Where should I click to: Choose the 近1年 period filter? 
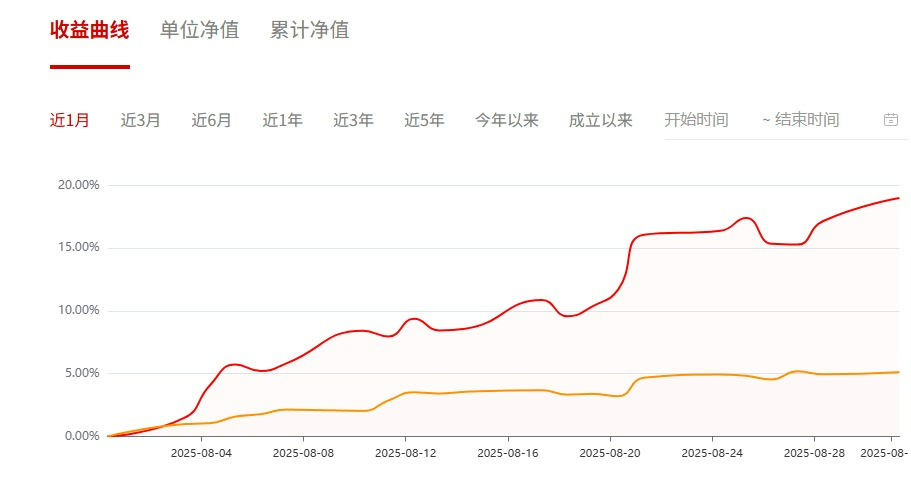coord(282,120)
